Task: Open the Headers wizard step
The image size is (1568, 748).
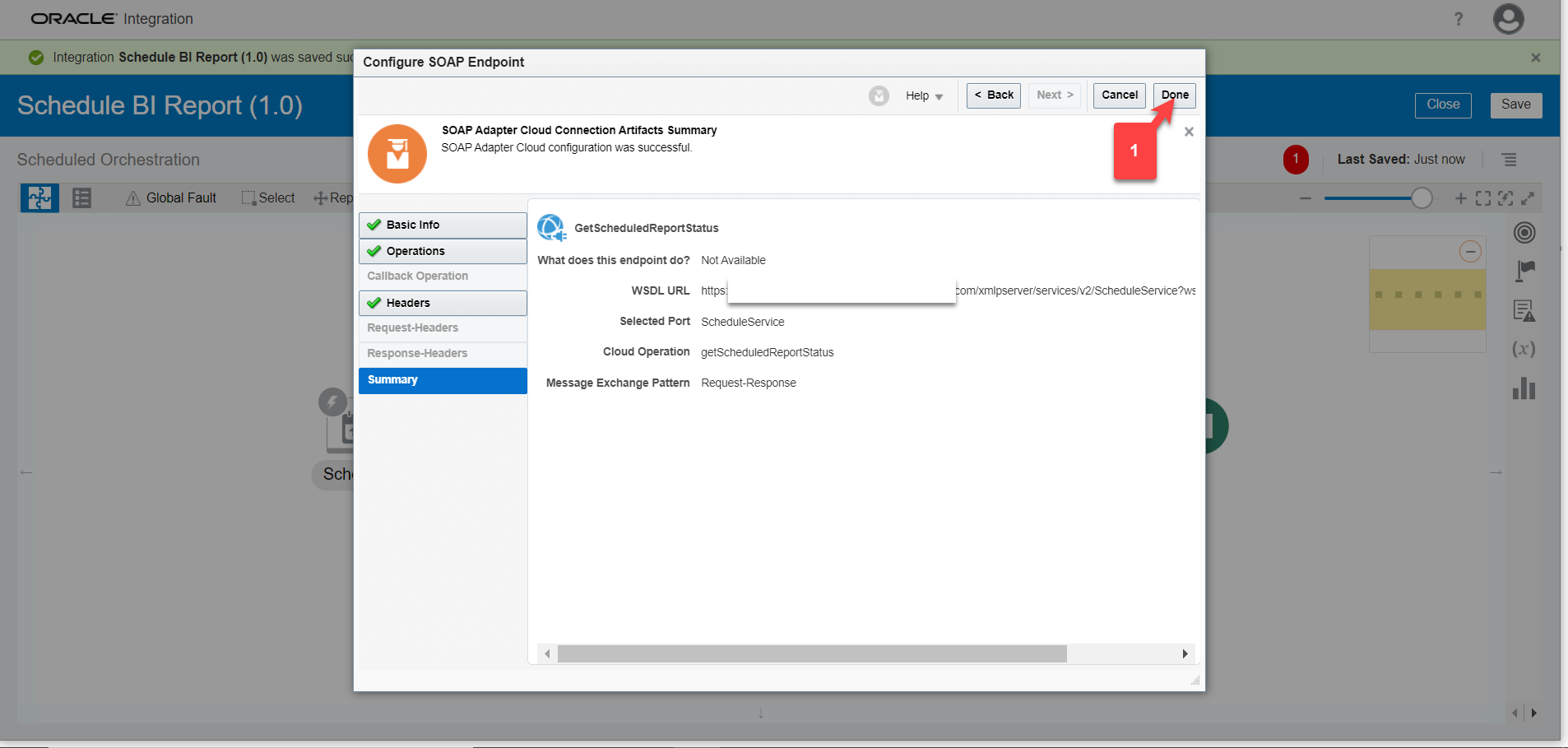Action: click(443, 303)
